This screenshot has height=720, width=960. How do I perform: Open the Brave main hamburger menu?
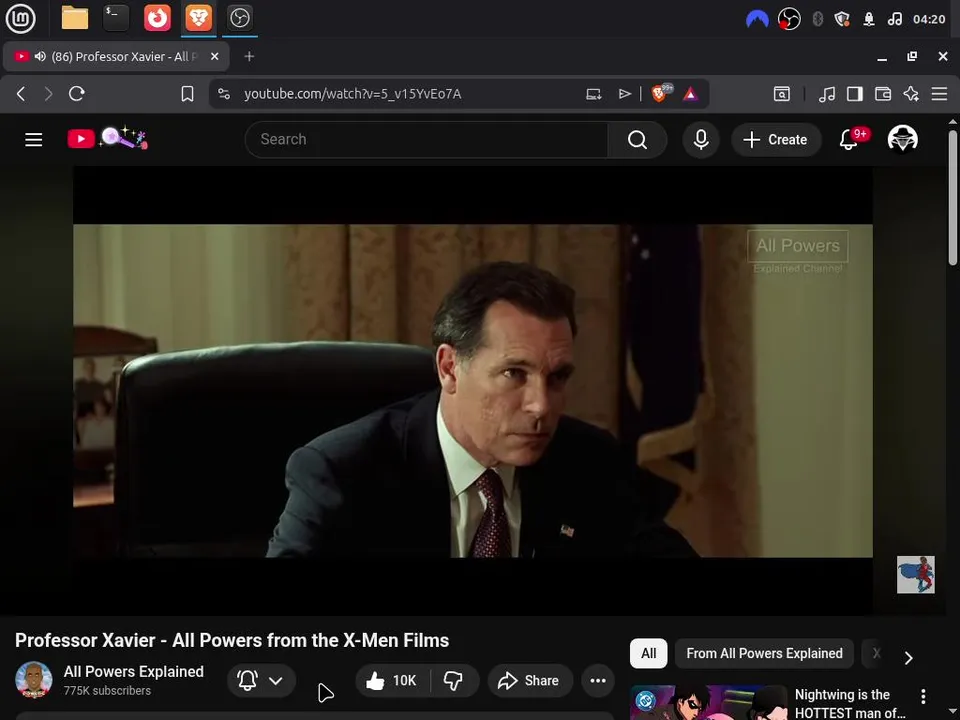click(x=939, y=94)
